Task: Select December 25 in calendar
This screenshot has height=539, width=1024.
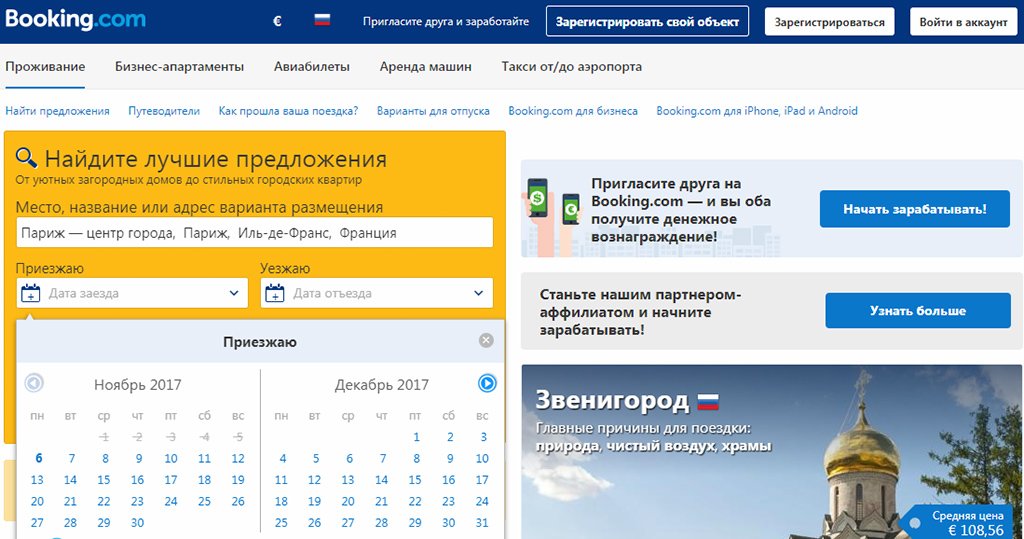Action: pyautogui.click(x=281, y=523)
